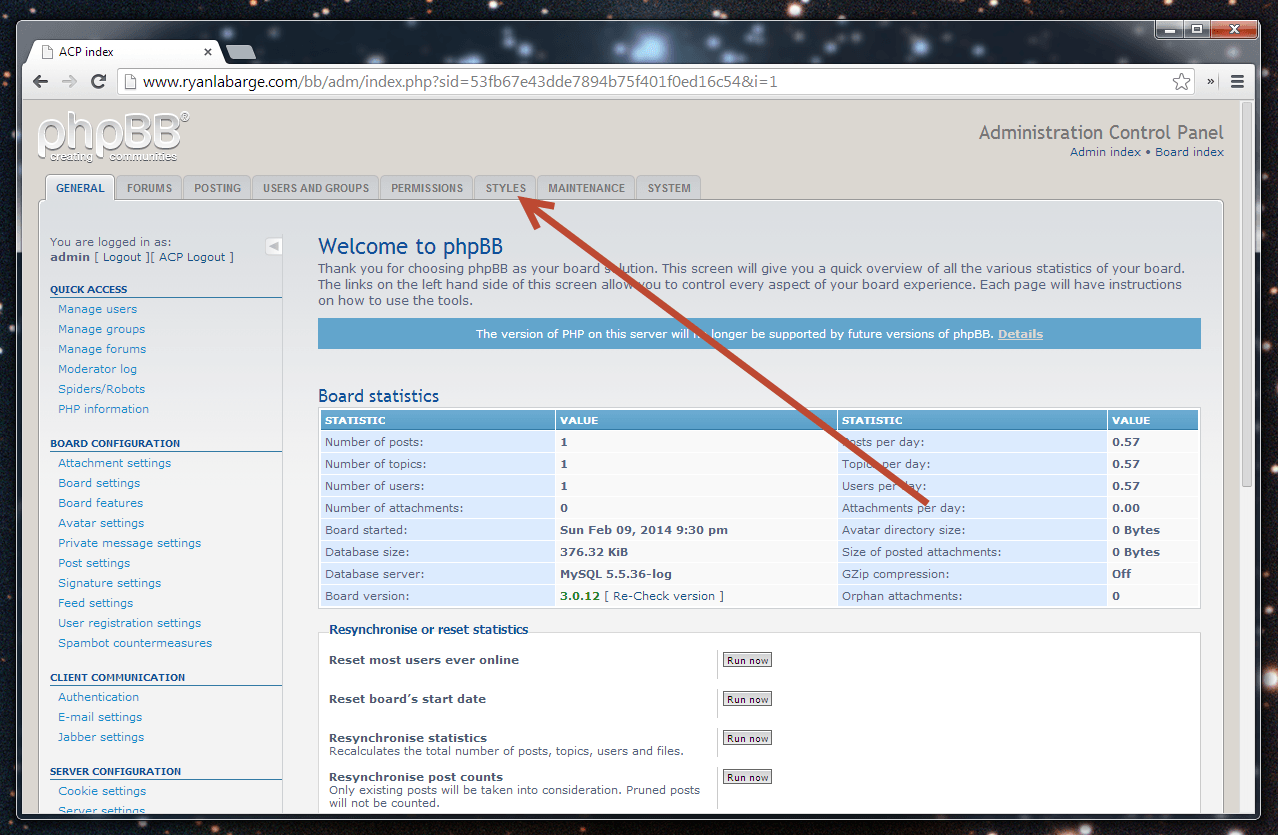
Task: Click the phpBB logo
Action: [112, 137]
